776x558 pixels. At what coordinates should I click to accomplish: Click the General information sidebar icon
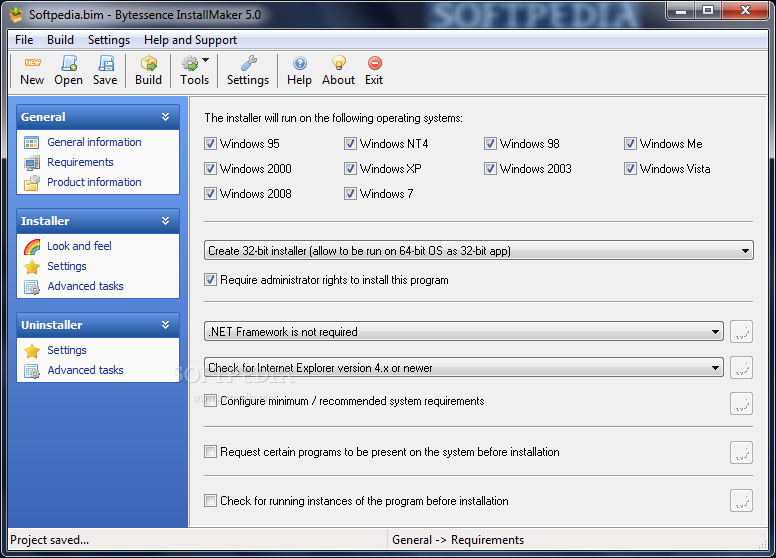[x=31, y=142]
